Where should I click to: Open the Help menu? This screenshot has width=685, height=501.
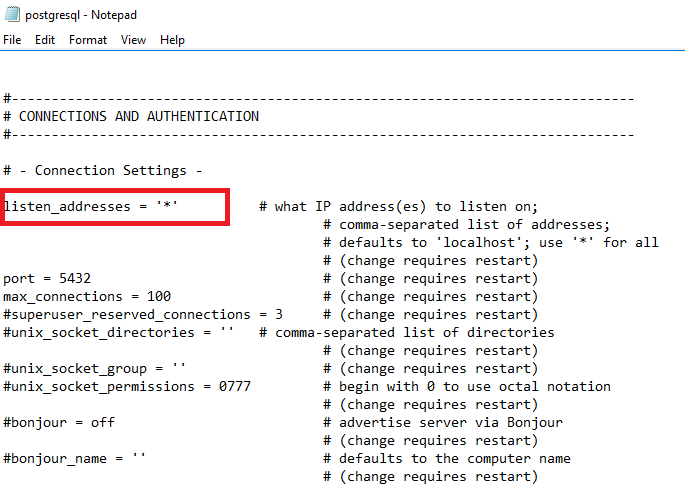click(172, 40)
